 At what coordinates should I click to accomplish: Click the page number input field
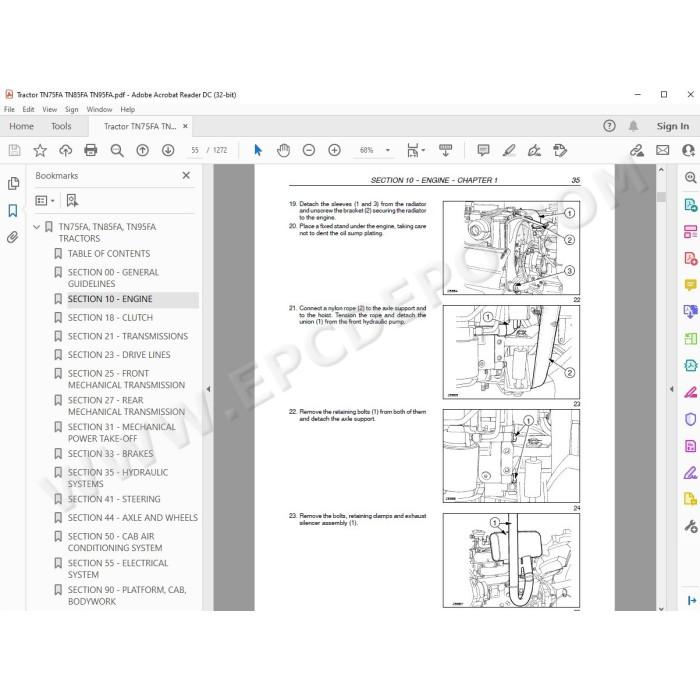pos(195,150)
